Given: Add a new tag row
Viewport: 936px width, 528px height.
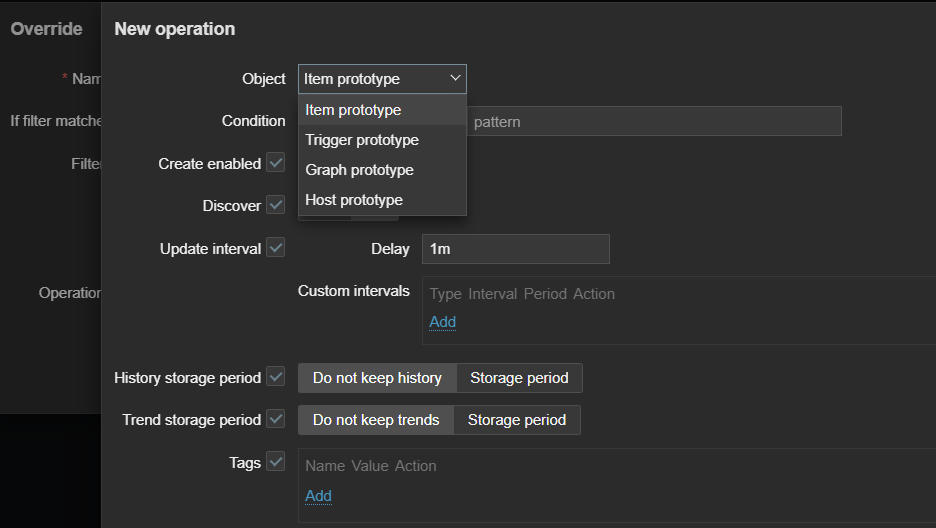Looking at the screenshot, I should (x=318, y=496).
